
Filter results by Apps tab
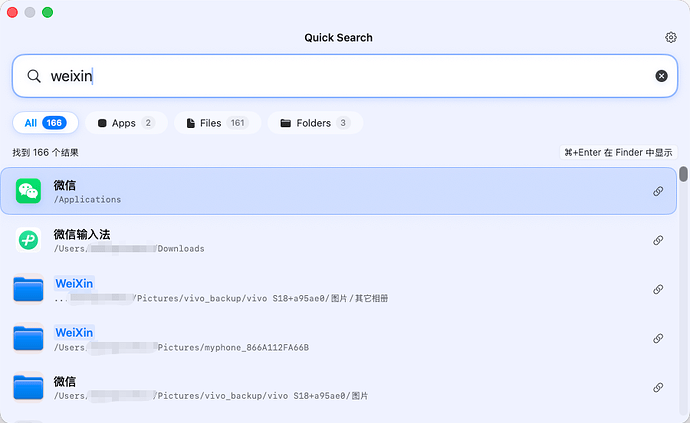[x=126, y=123]
